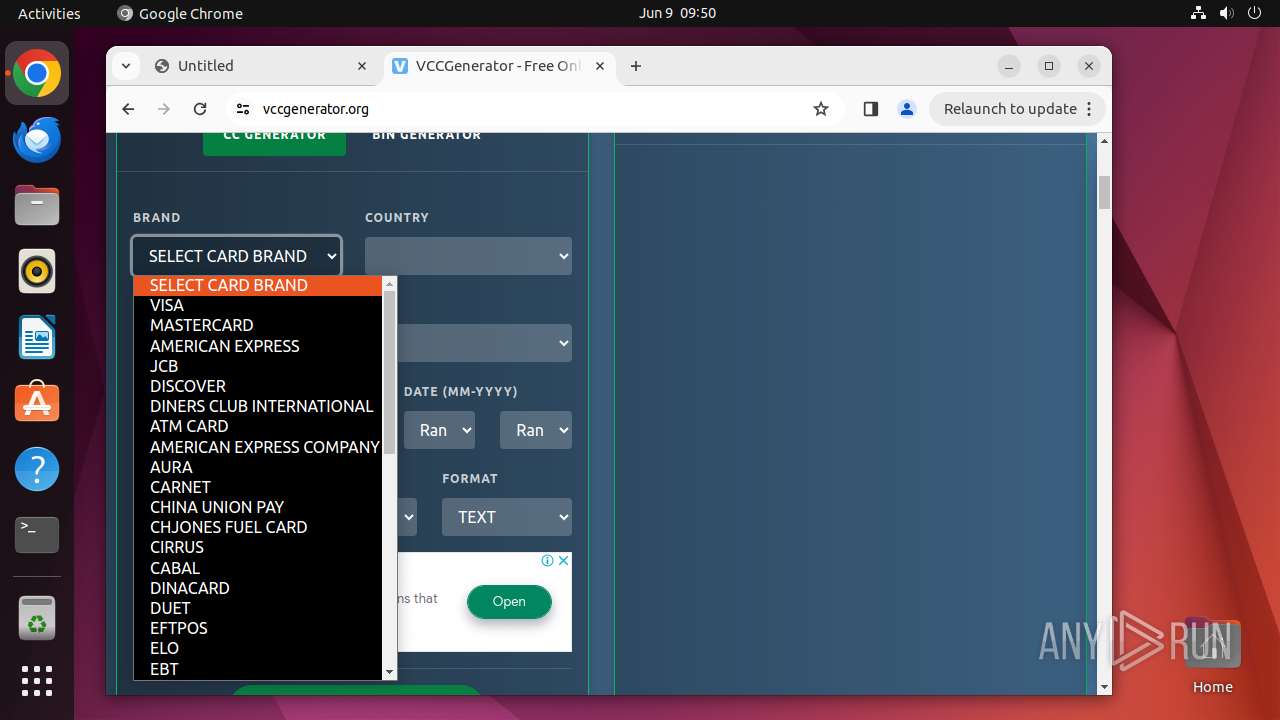Open the COUNTRY dropdown

[468, 256]
